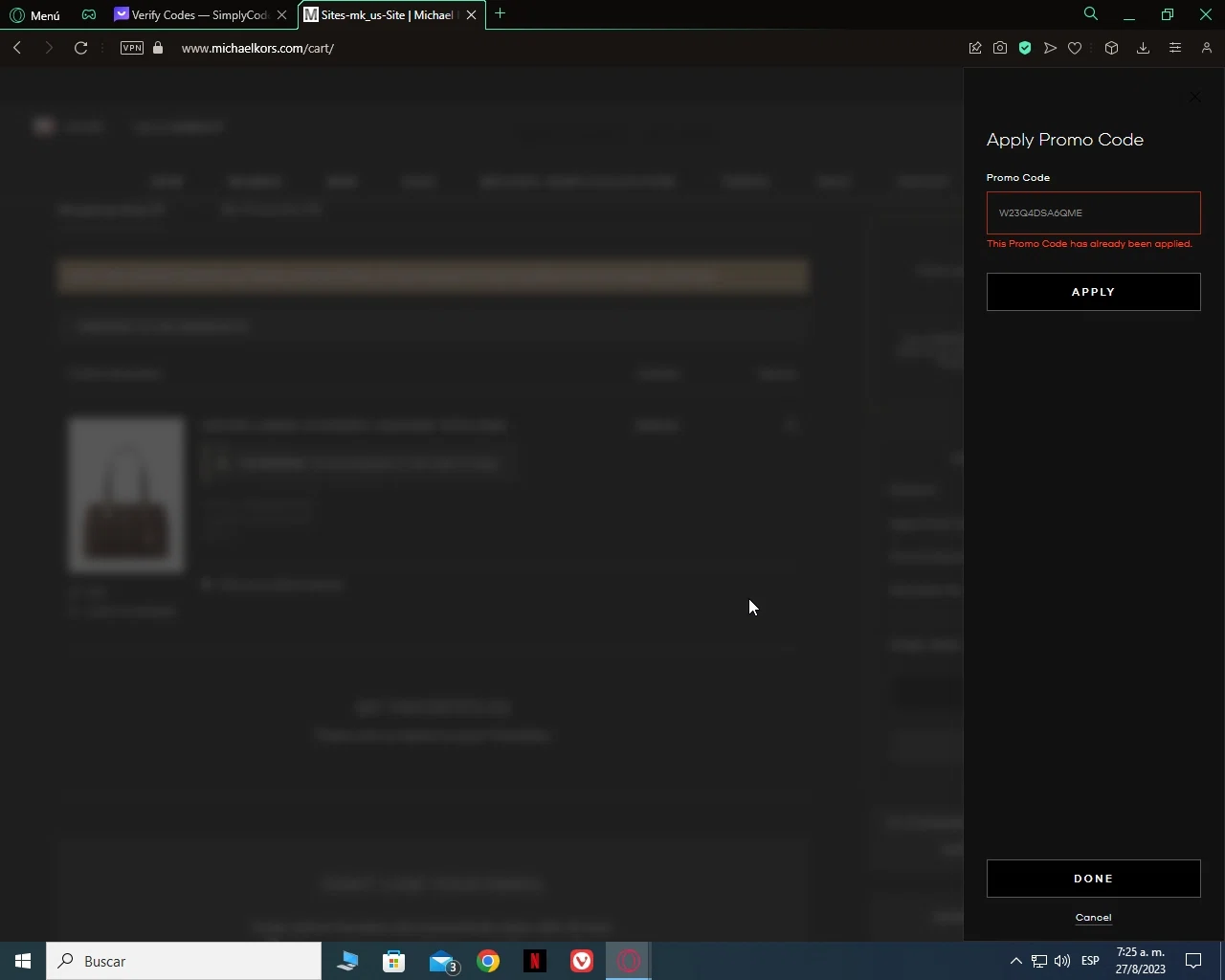Switch to the Verify Codes SimplyCodes tab
Screen dimensions: 1225x980
coord(200,14)
